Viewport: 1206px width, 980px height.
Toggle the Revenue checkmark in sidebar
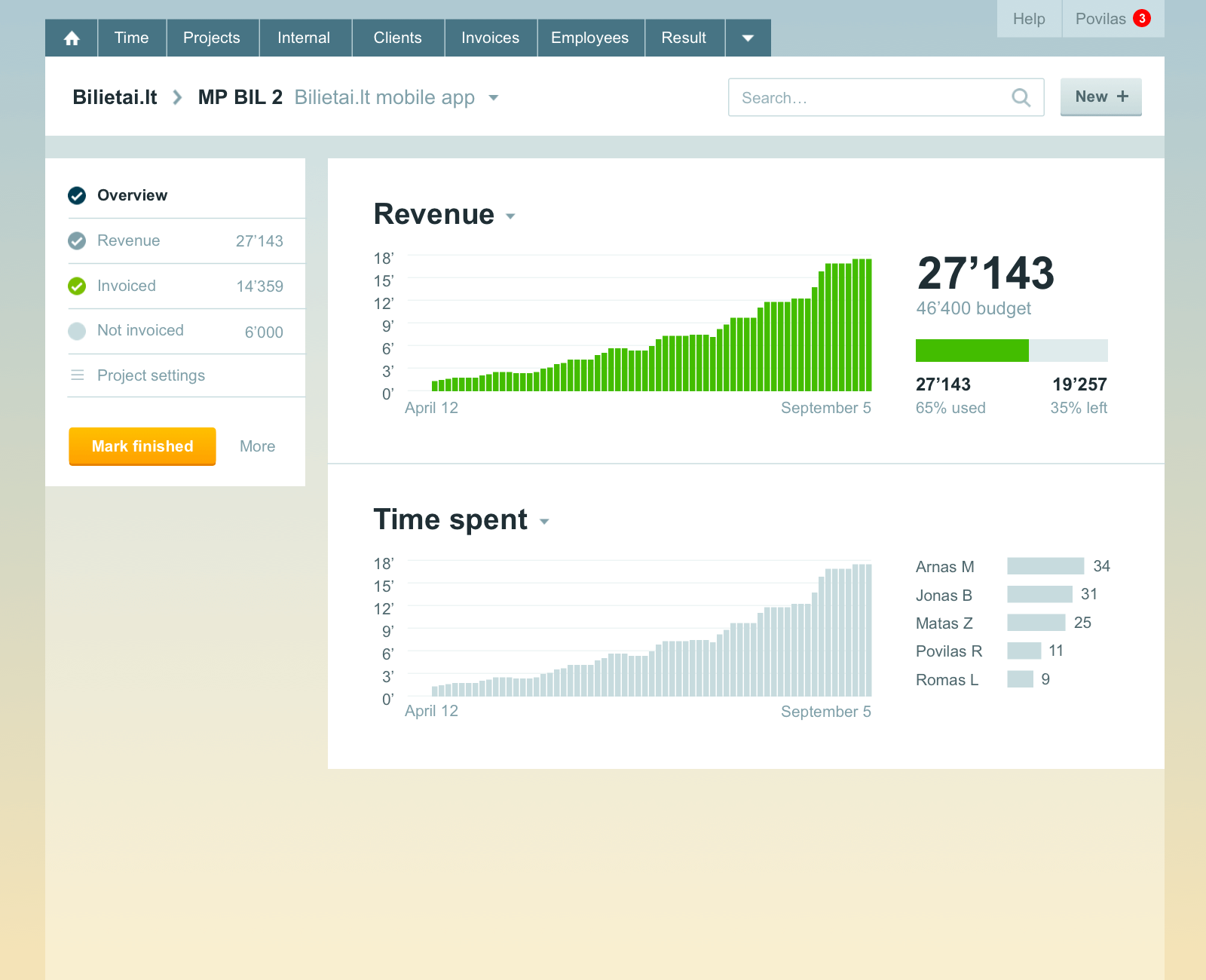tap(77, 241)
